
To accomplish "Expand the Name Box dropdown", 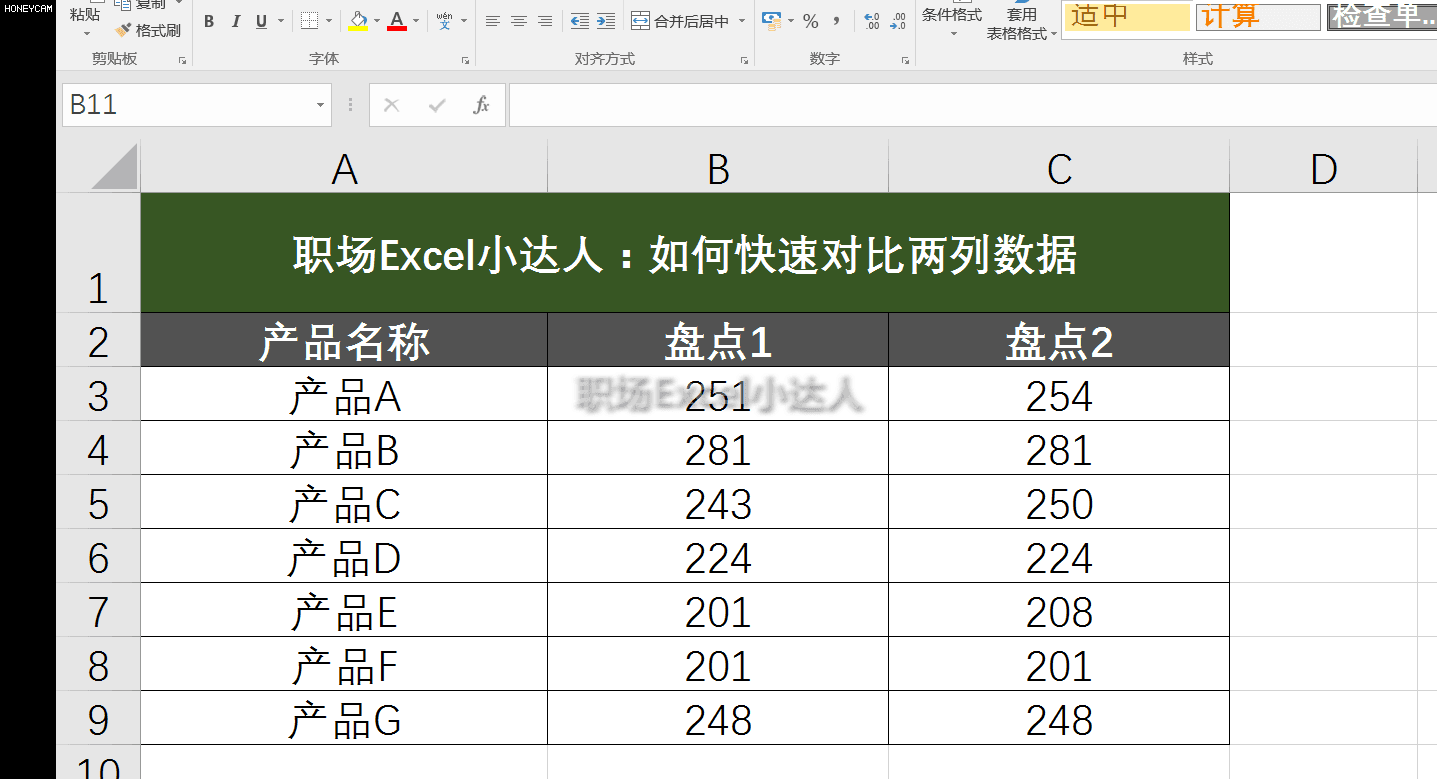I will tap(320, 105).
